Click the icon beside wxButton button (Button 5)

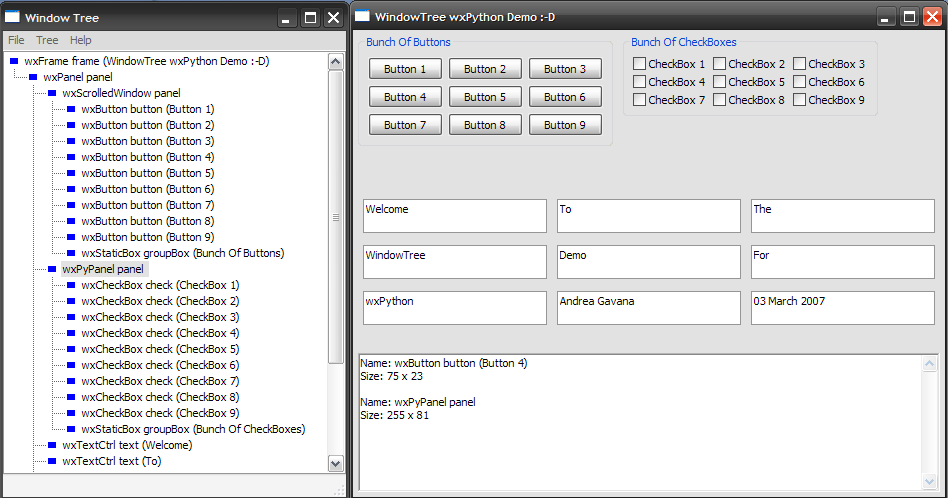[71, 173]
